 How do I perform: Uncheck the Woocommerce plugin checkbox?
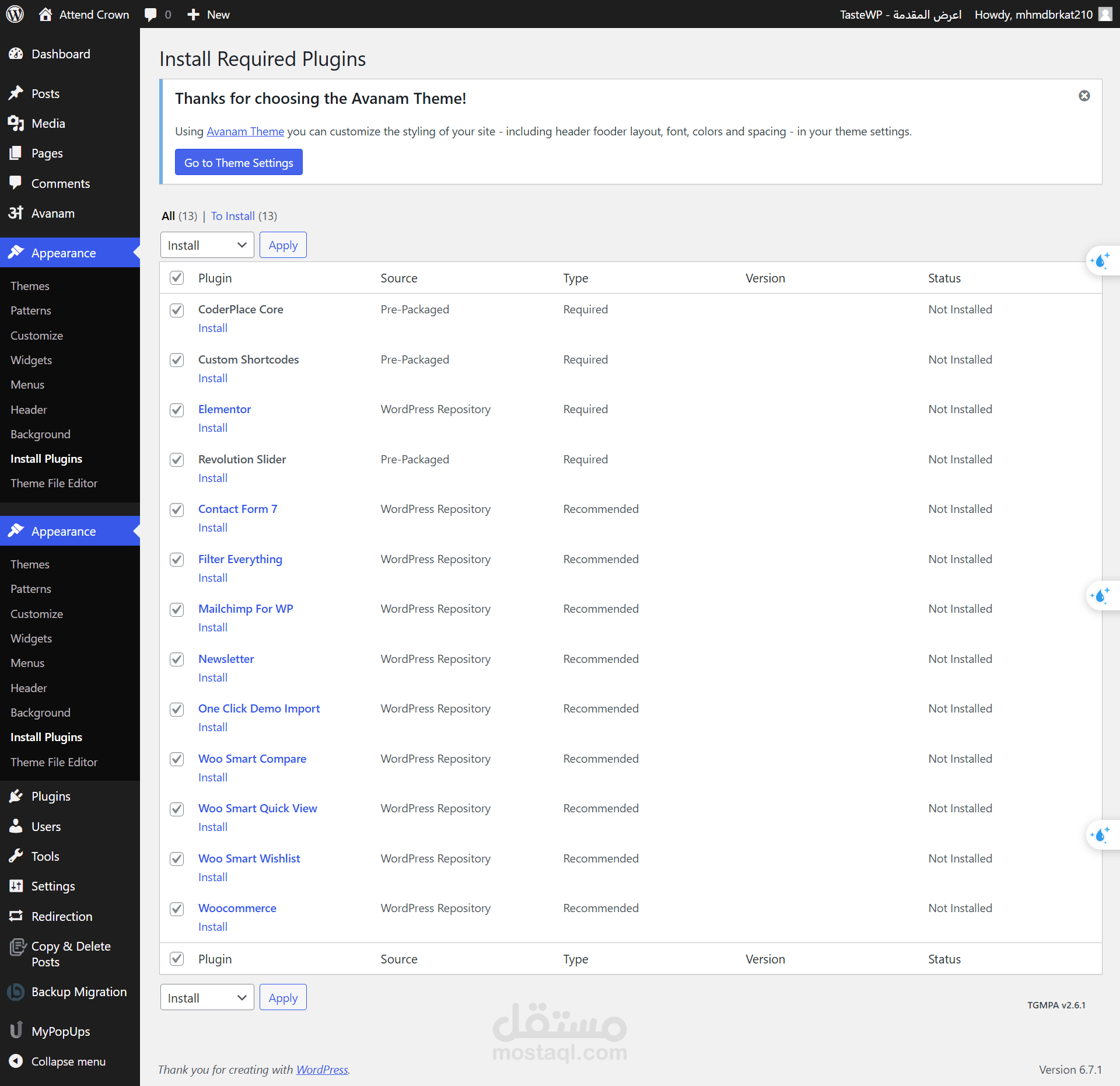point(177,909)
